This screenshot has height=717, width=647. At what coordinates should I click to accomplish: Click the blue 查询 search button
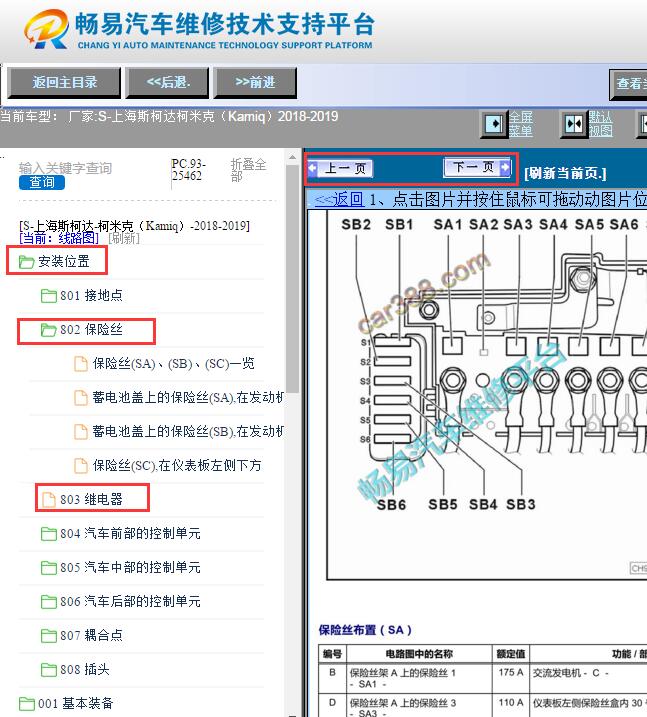(x=42, y=182)
